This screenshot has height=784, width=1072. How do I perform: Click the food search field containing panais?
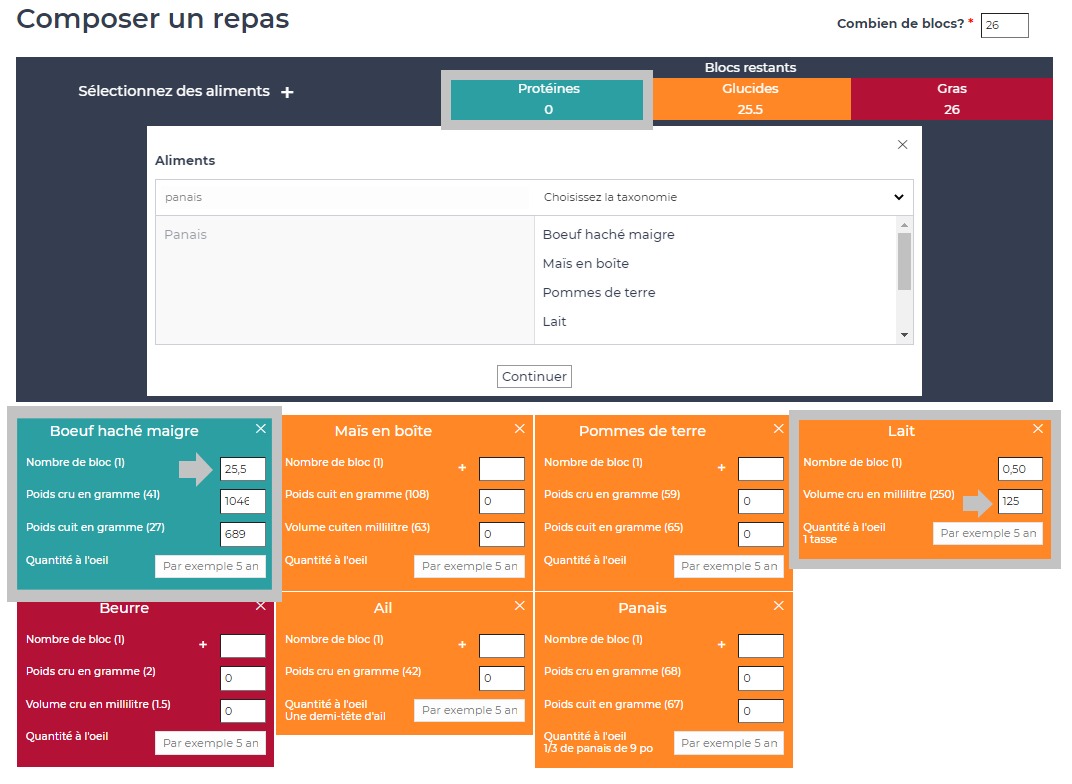pyautogui.click(x=343, y=198)
